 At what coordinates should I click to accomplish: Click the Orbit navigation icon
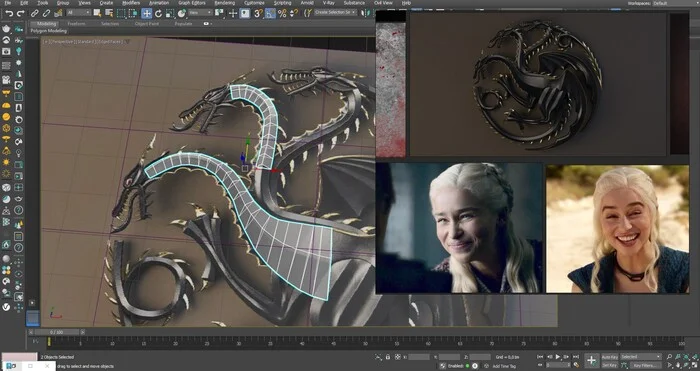(x=686, y=365)
